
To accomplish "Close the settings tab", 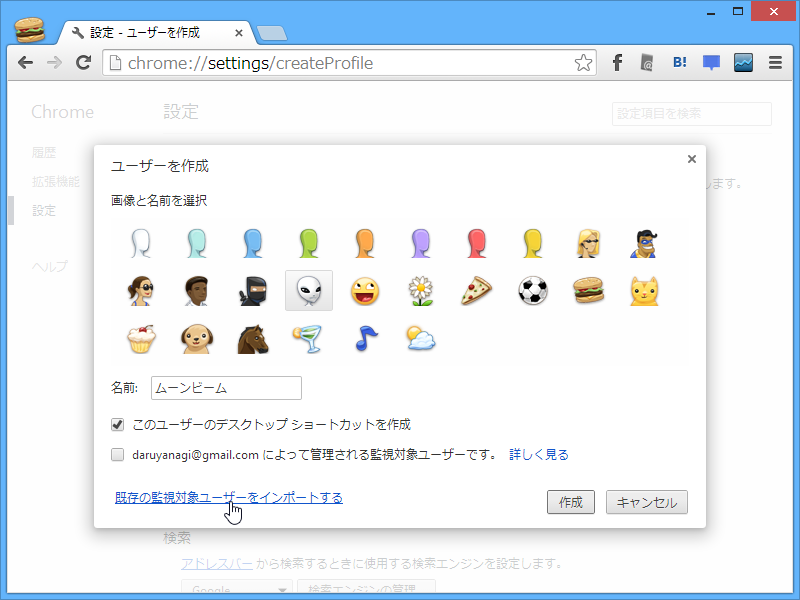I will (238, 33).
